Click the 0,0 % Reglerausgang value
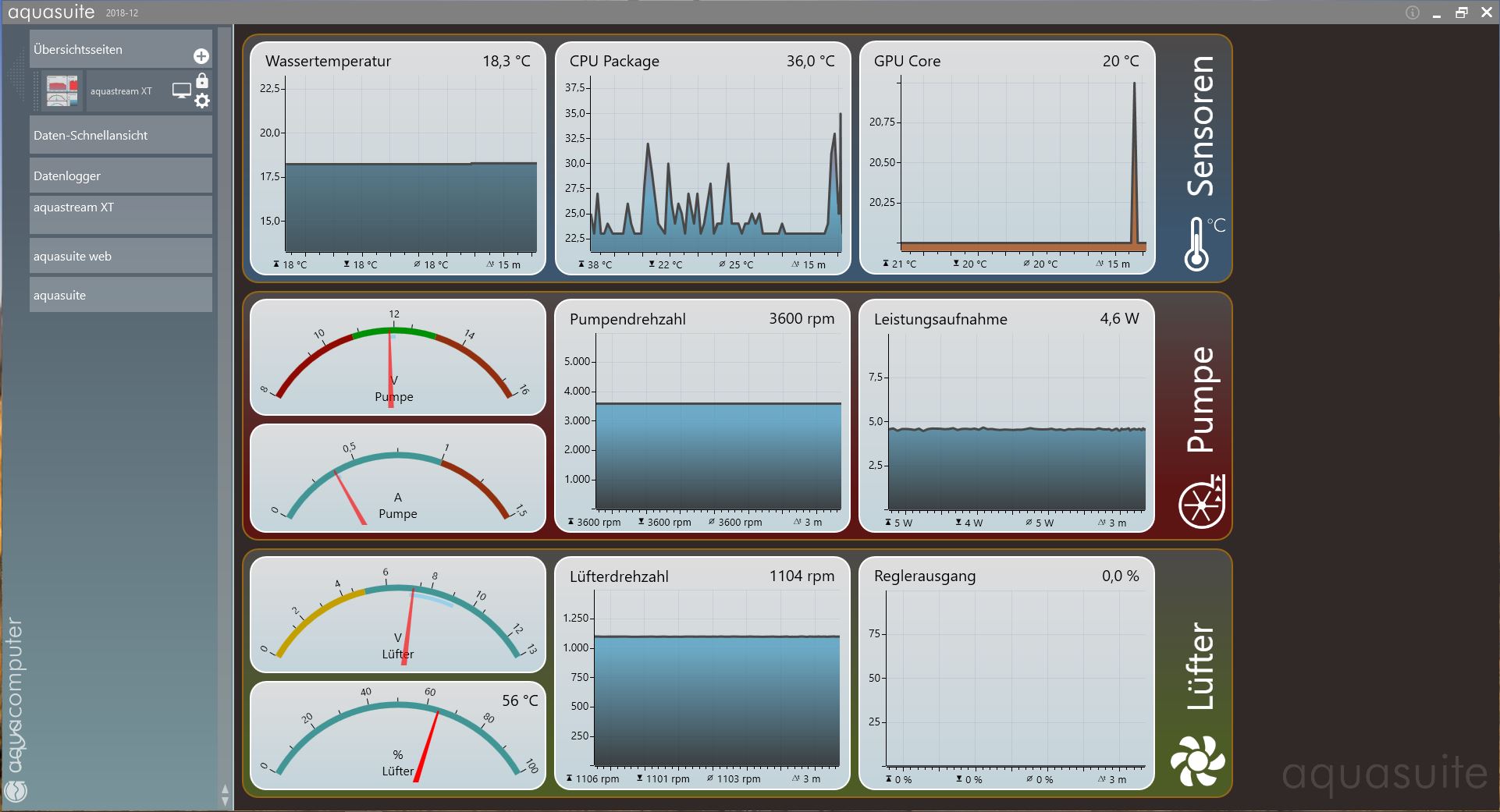The height and width of the screenshot is (812, 1500). 1121,576
